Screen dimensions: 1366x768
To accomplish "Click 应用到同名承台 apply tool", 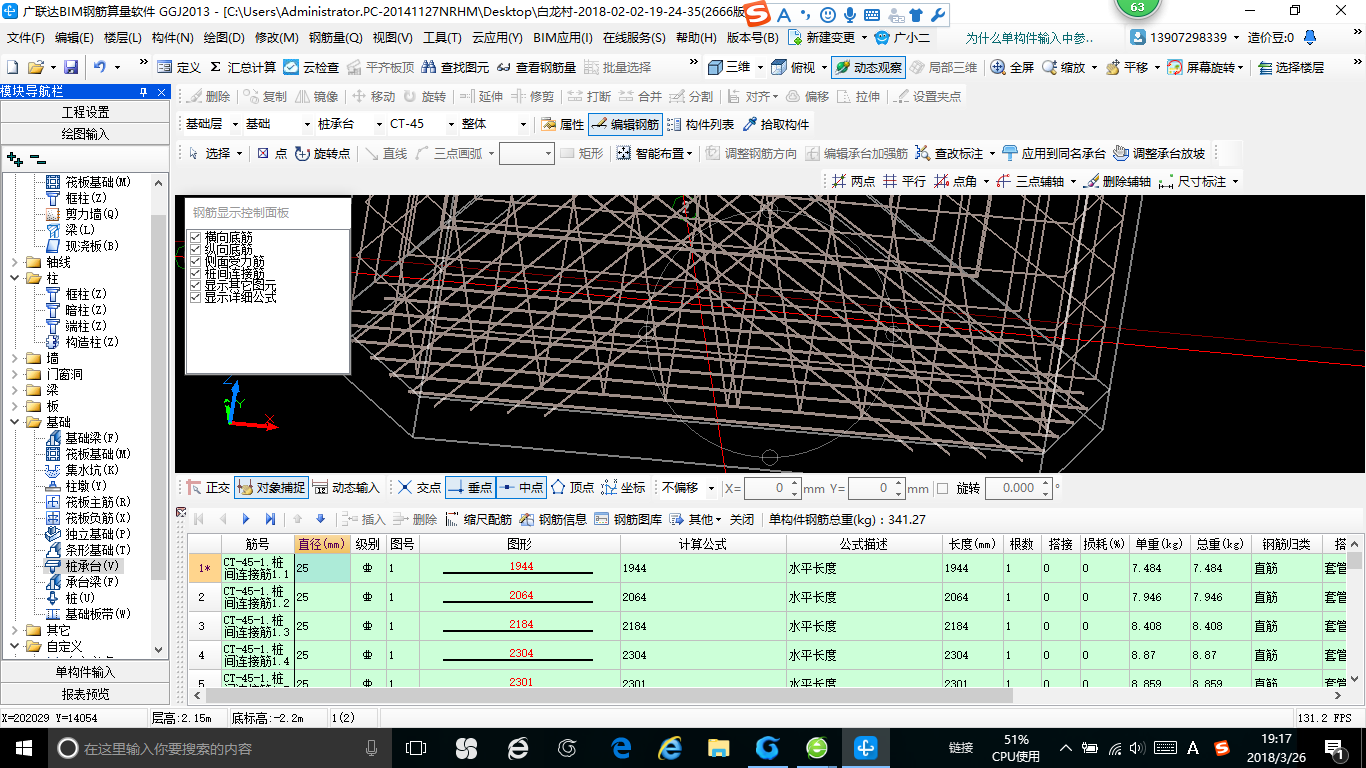I will (x=1054, y=153).
